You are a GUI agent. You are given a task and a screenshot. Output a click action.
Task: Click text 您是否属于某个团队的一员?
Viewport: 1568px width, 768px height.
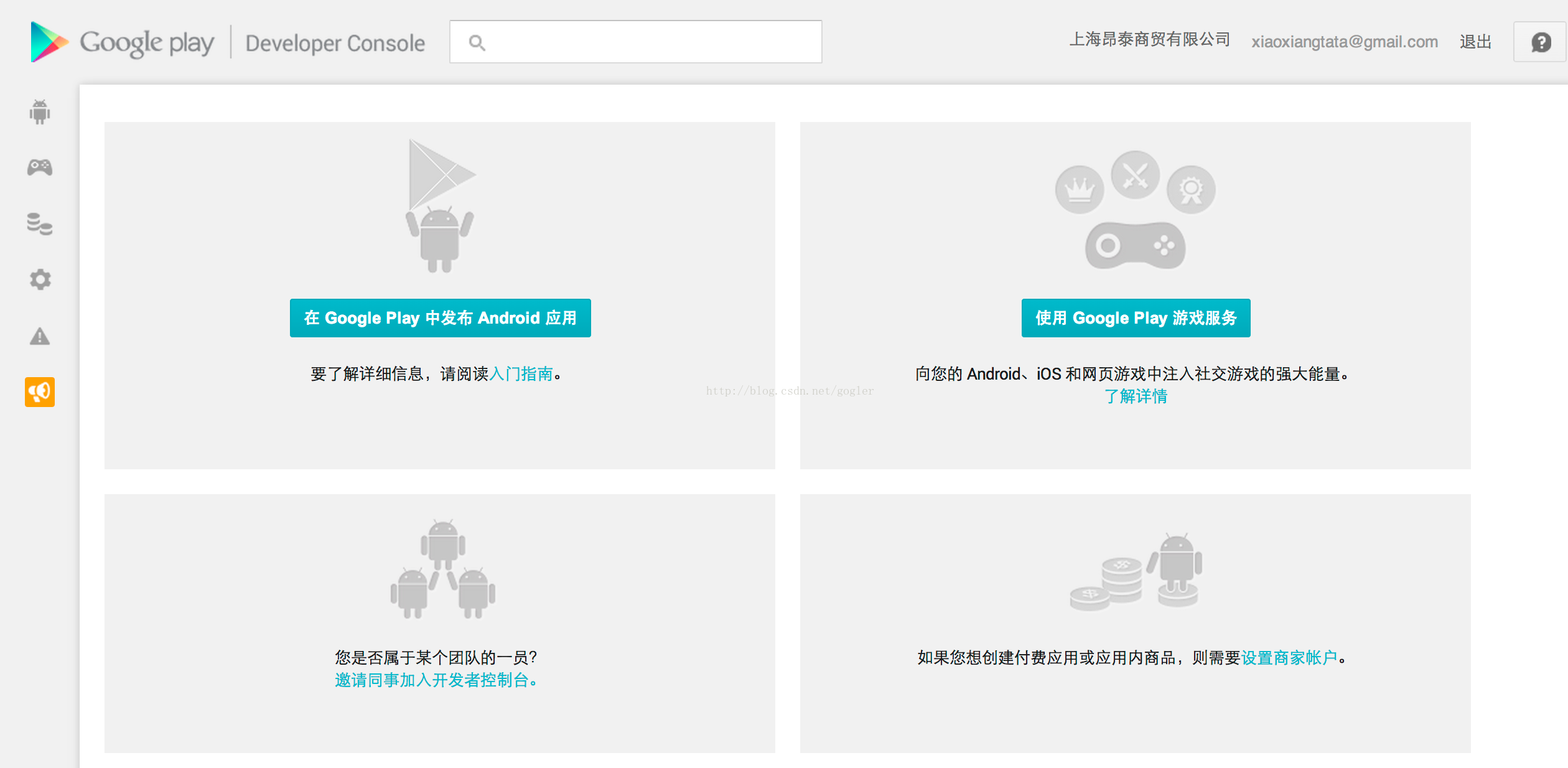(436, 658)
